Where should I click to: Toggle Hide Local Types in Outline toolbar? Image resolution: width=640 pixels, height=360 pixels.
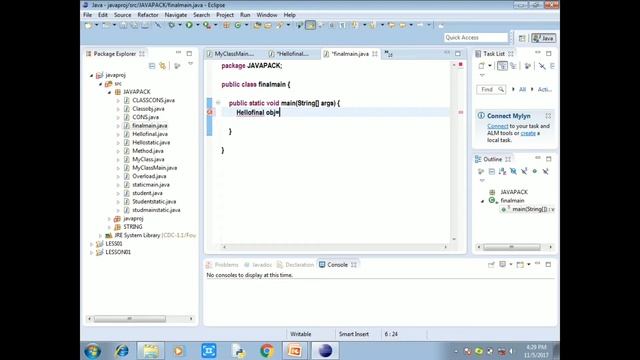coord(545,171)
